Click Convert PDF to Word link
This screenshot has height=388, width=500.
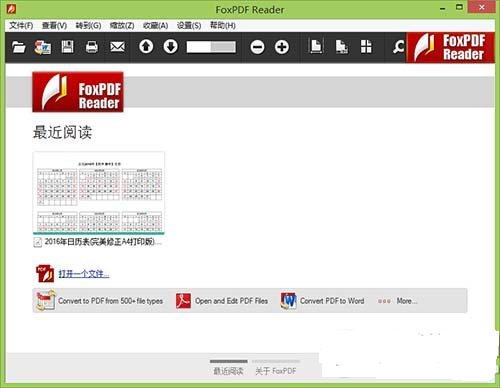[332, 301]
